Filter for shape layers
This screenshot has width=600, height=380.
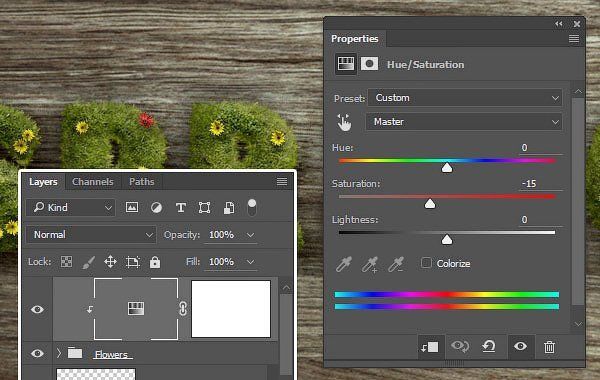[204, 207]
